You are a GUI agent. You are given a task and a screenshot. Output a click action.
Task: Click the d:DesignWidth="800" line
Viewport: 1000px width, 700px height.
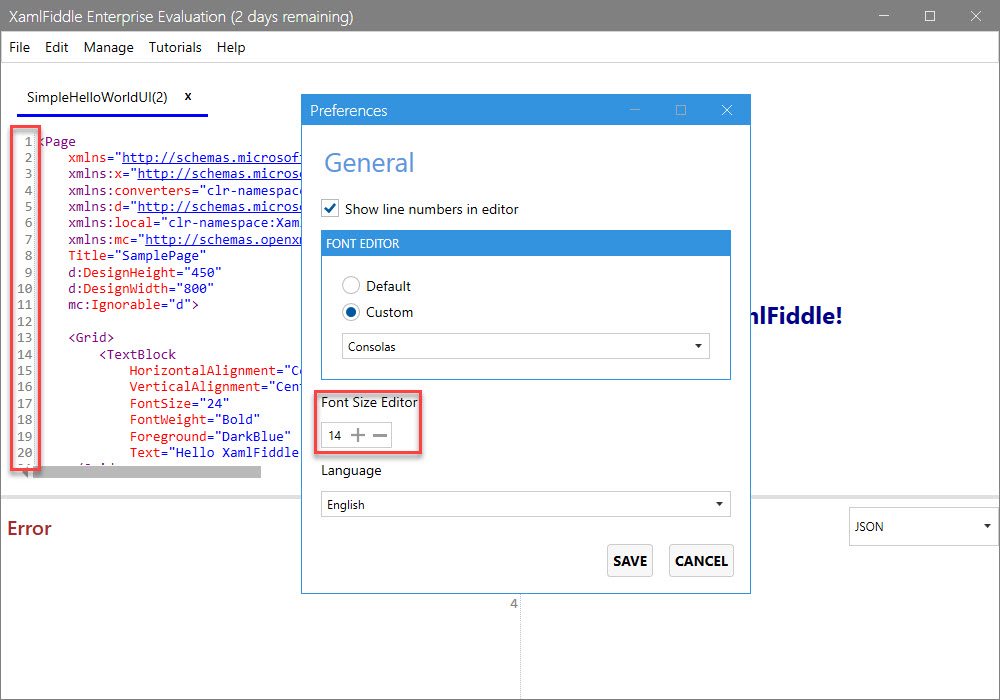click(x=141, y=289)
